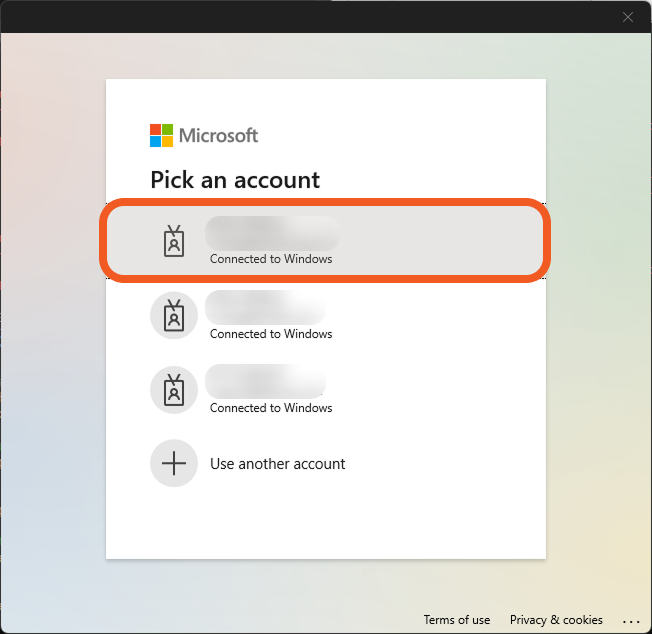Click the dark title bar of the dialog
The height and width of the screenshot is (634, 652).
point(300,17)
